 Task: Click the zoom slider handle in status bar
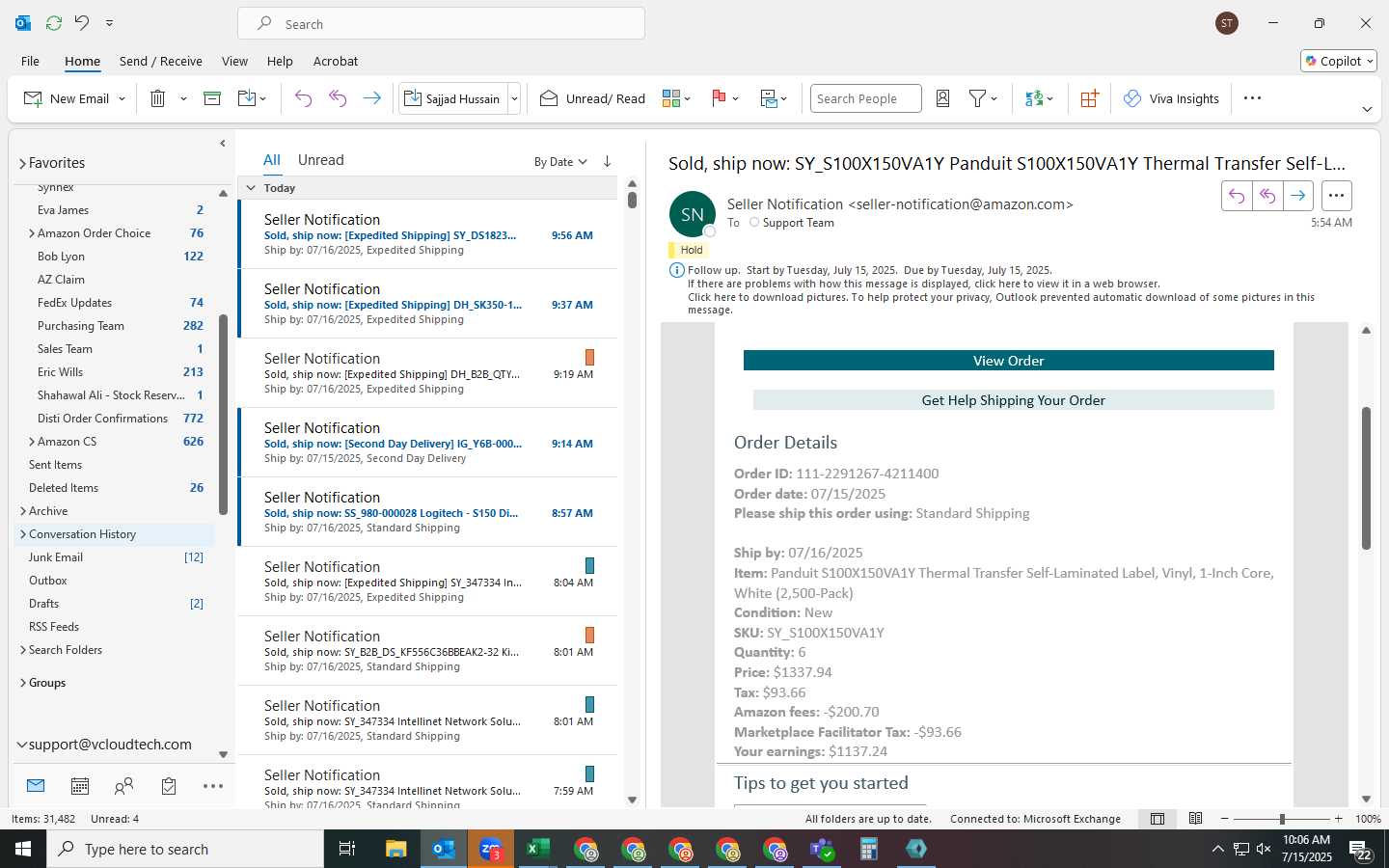1282,819
